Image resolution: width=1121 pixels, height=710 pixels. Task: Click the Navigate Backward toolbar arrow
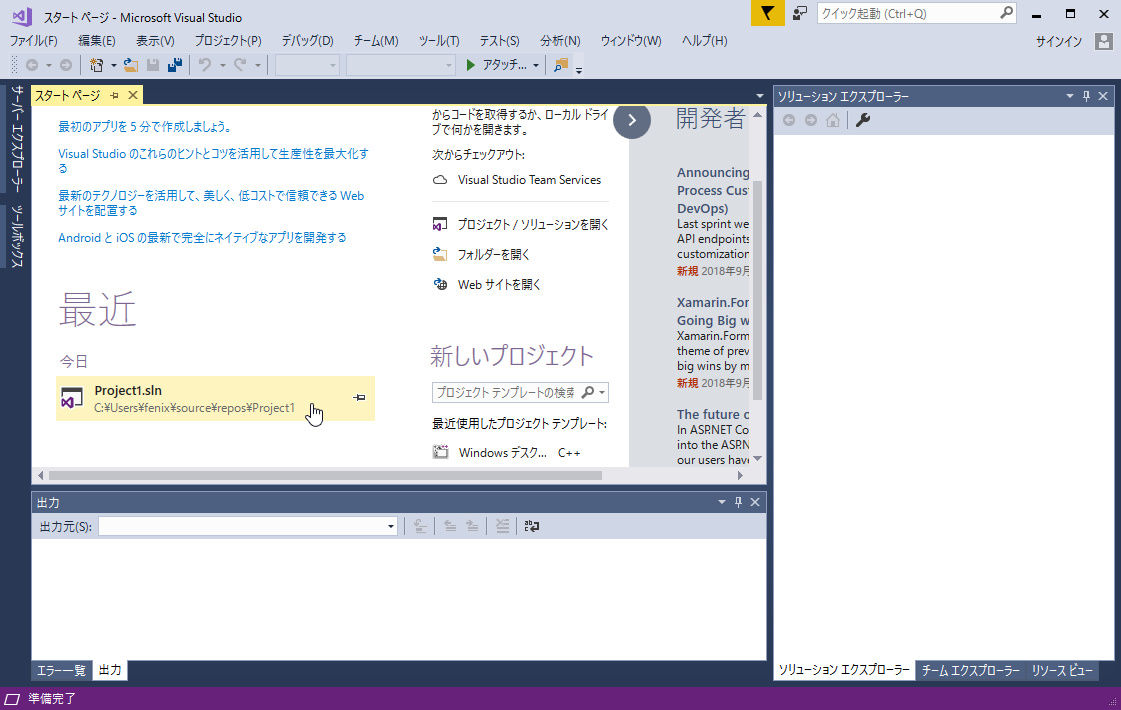(x=32, y=65)
